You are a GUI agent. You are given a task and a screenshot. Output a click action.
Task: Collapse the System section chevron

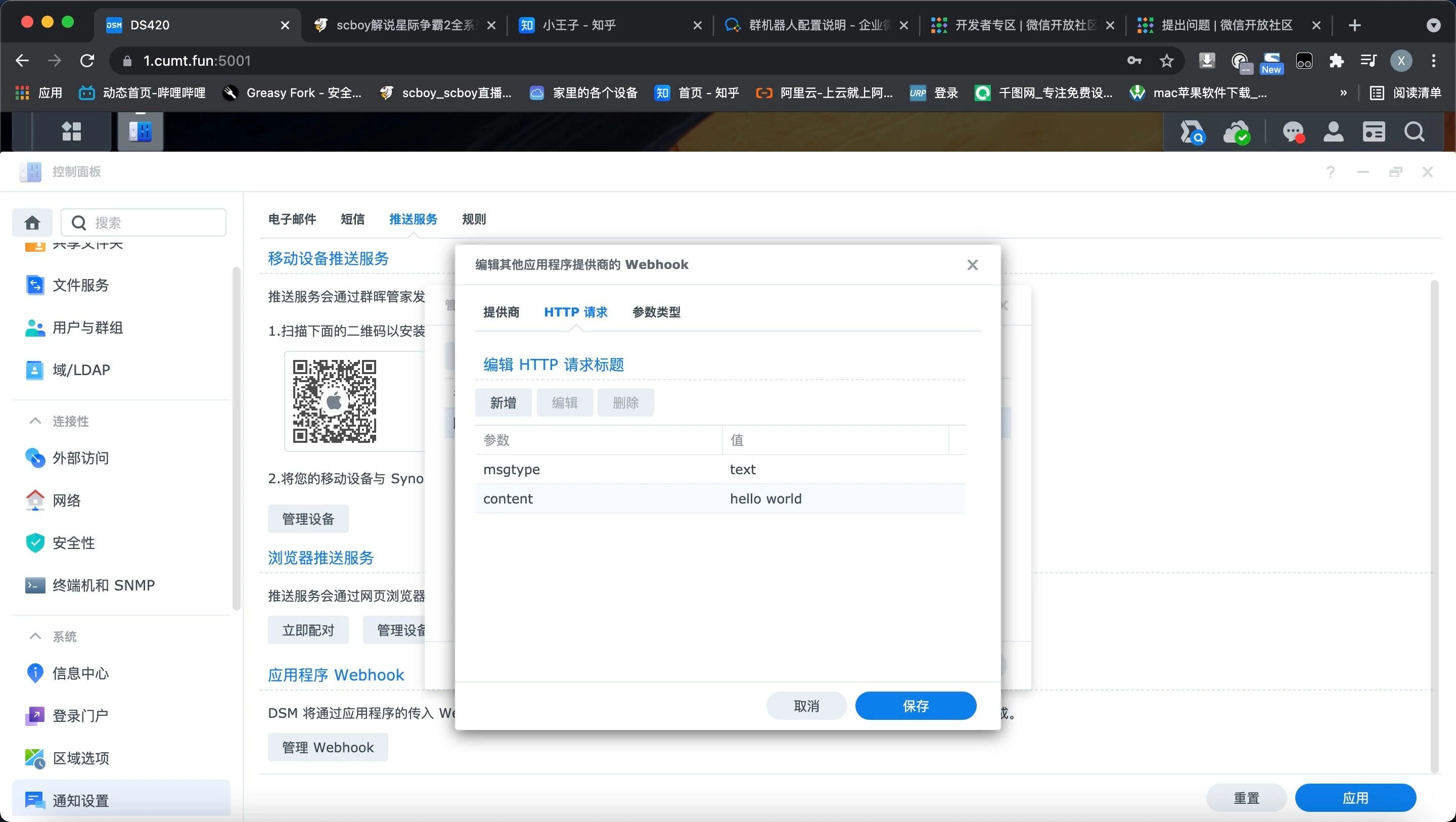[35, 636]
